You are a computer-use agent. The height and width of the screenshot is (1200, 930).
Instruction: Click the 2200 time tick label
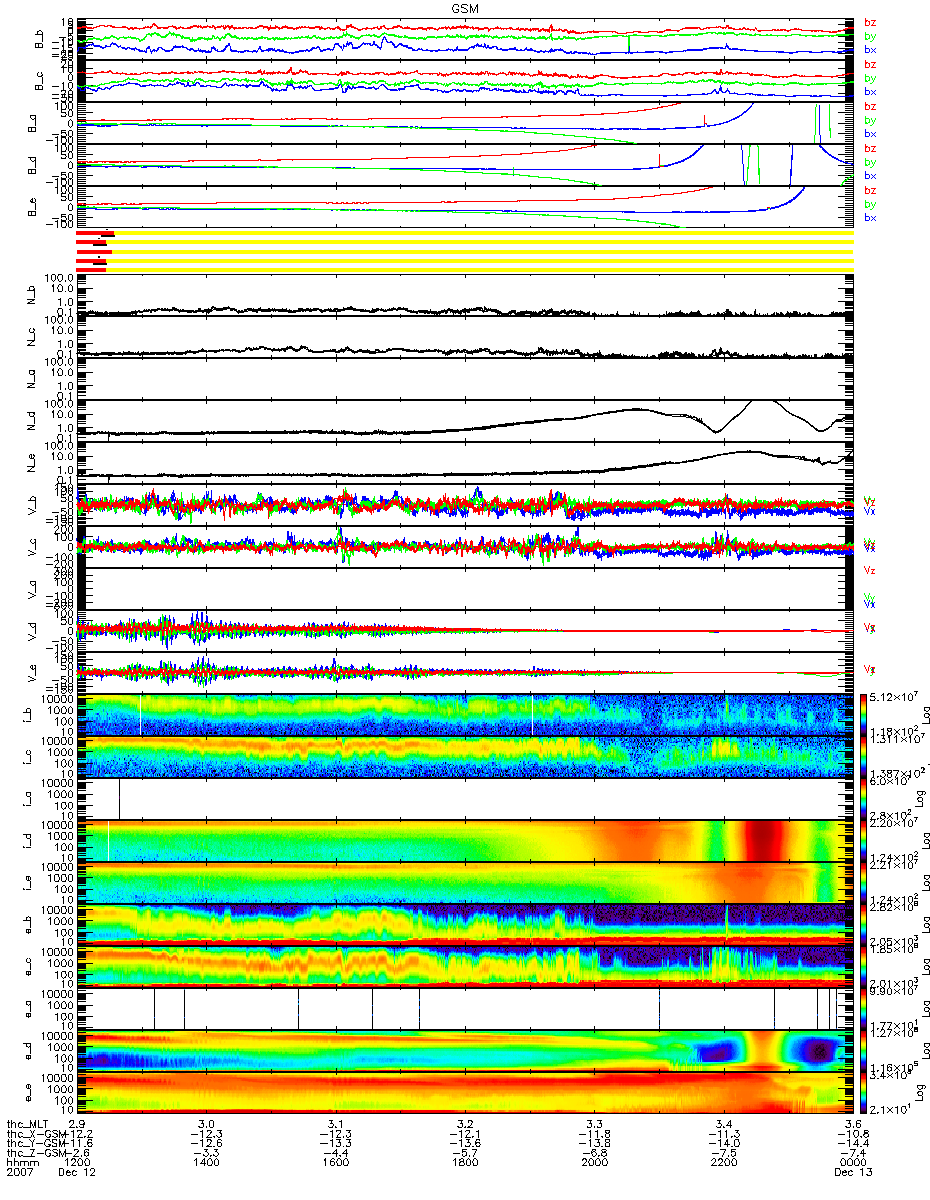click(723, 1164)
